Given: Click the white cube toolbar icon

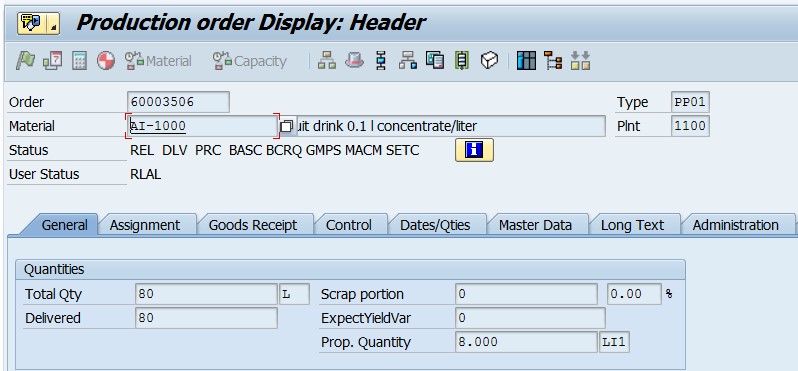Looking at the screenshot, I should pyautogui.click(x=489, y=61).
